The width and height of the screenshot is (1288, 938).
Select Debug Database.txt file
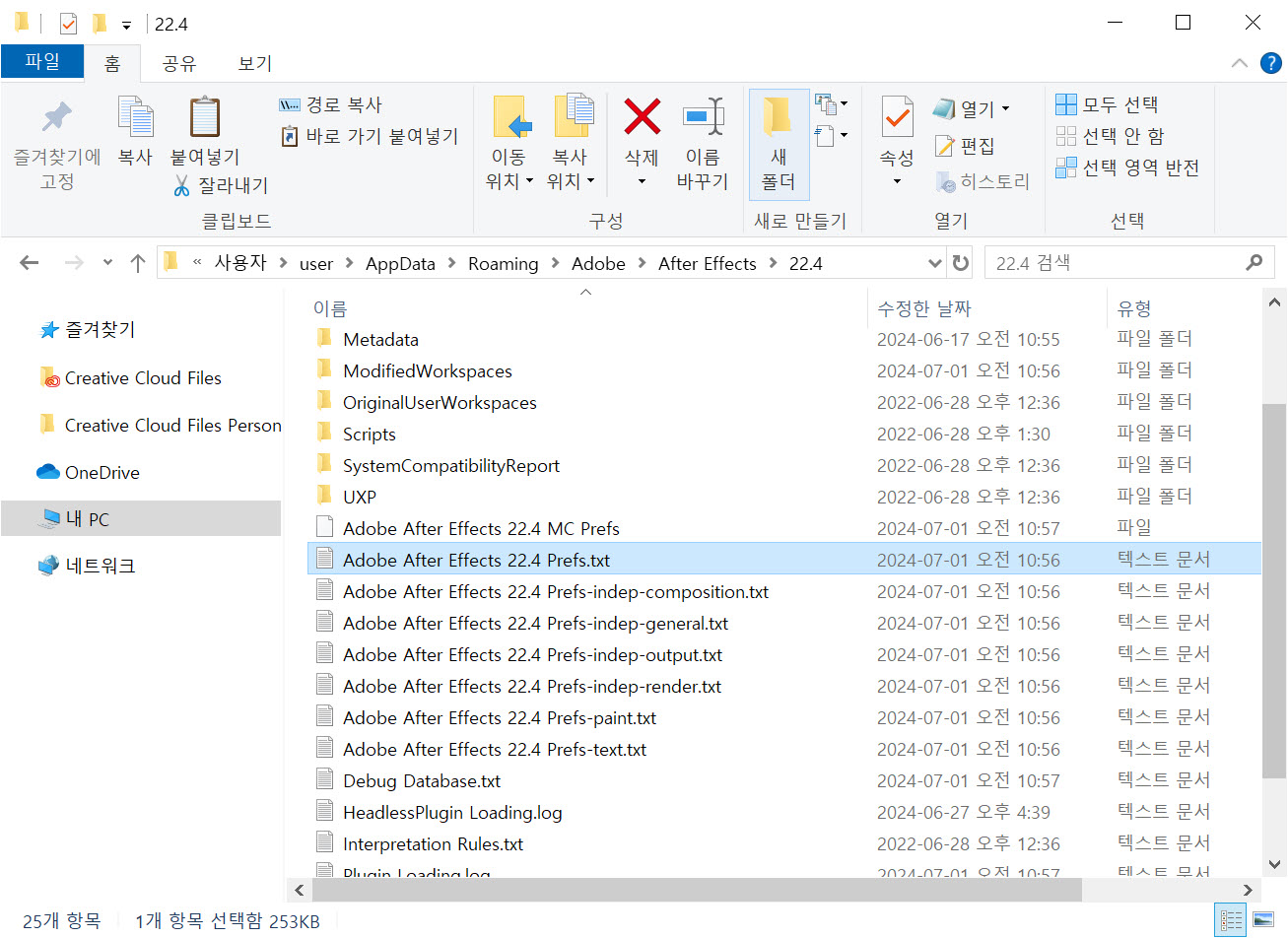click(421, 780)
